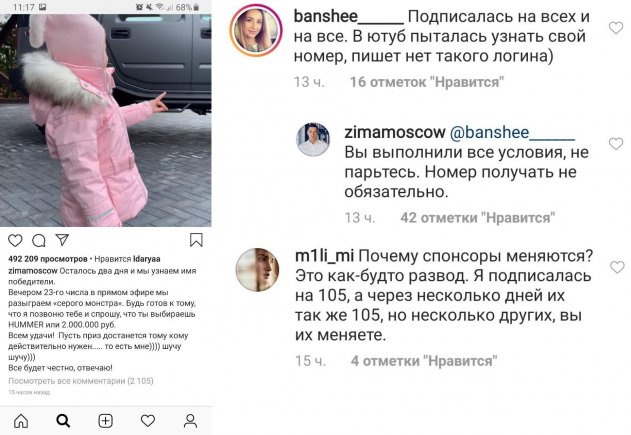Open zimamoscow avatar in reply
The image size is (631, 435).
[x=313, y=139]
